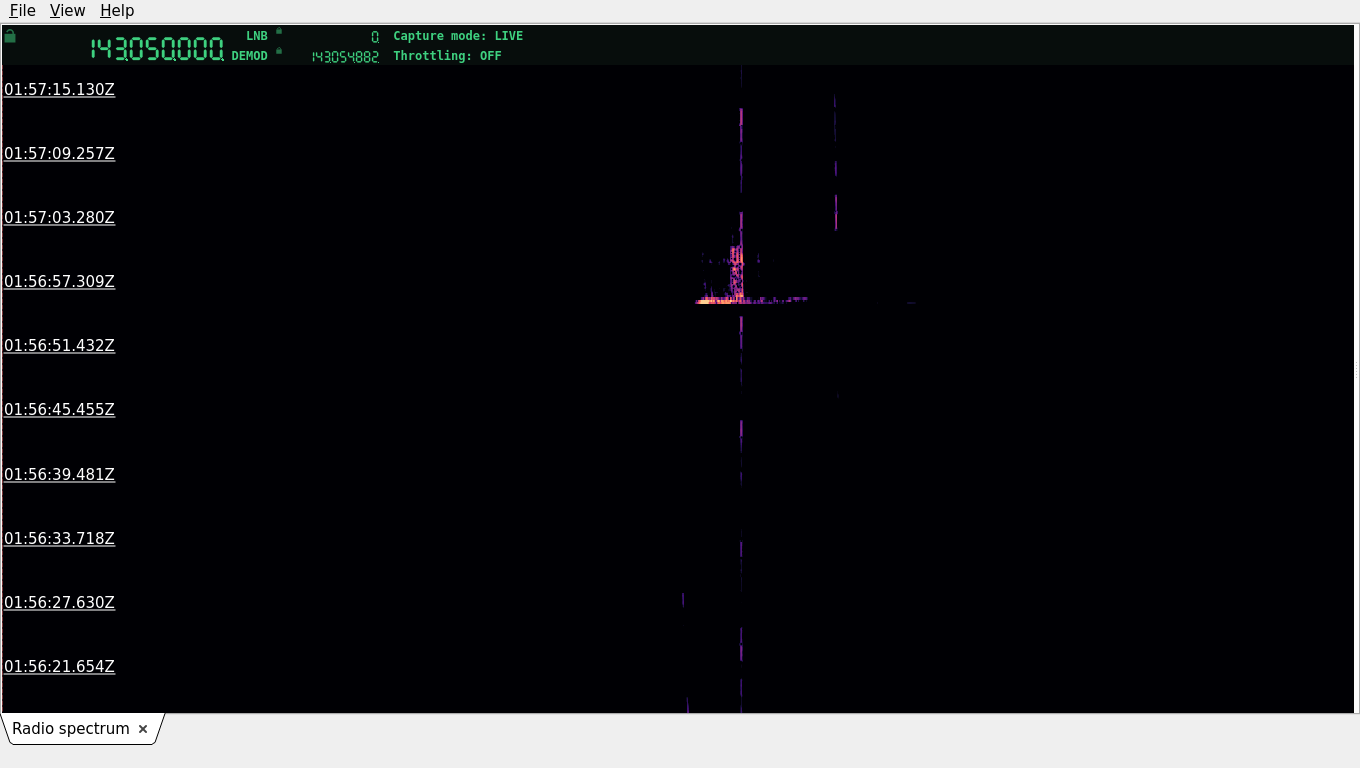Click the bright horizontal signal burst in waterfall
Image resolution: width=1360 pixels, height=768 pixels.
click(750, 299)
